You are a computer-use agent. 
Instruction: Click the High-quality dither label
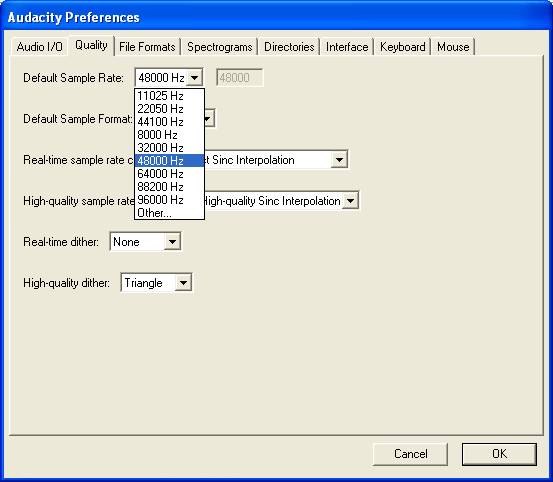[66, 283]
